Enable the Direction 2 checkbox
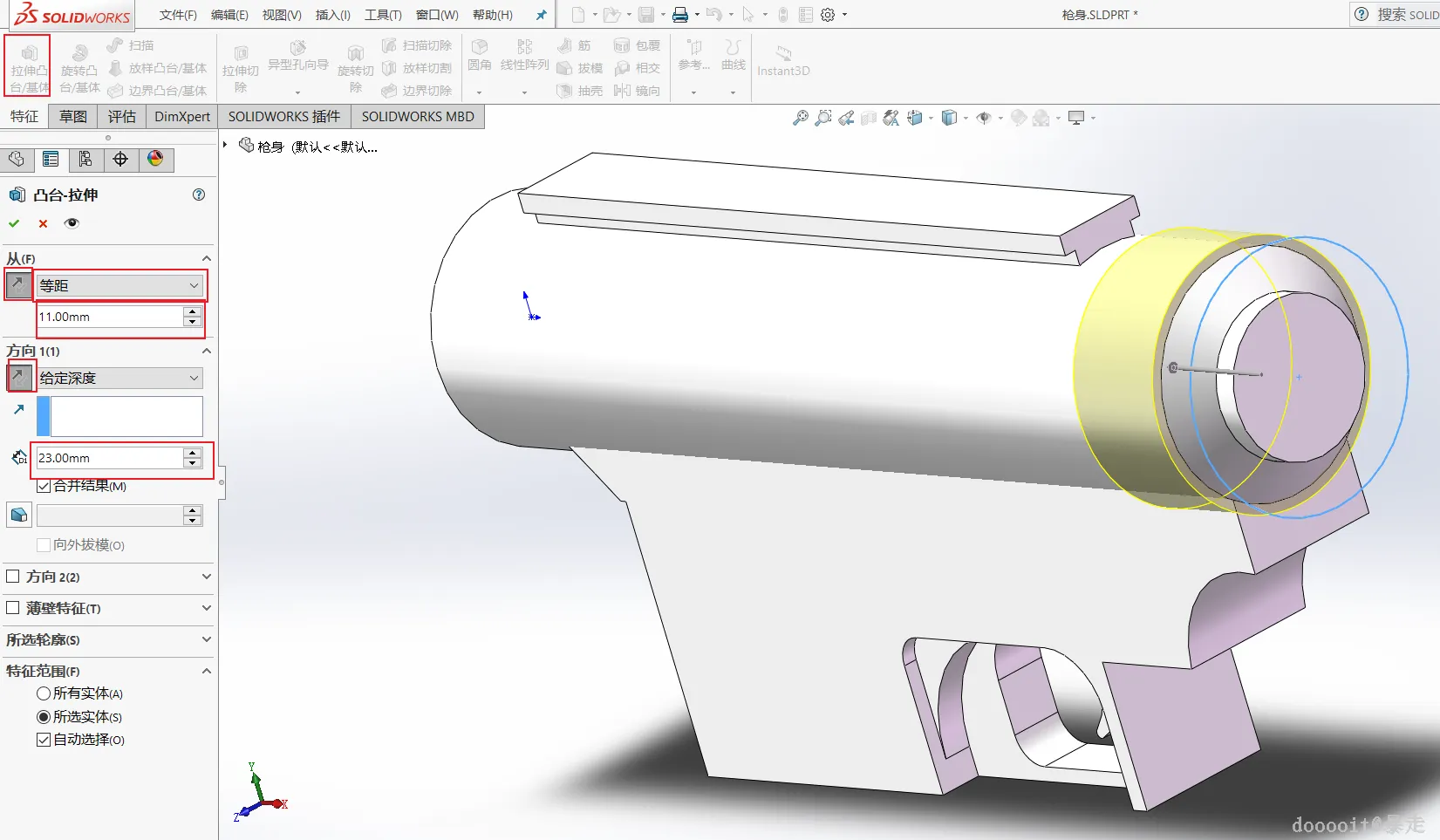 (x=13, y=577)
